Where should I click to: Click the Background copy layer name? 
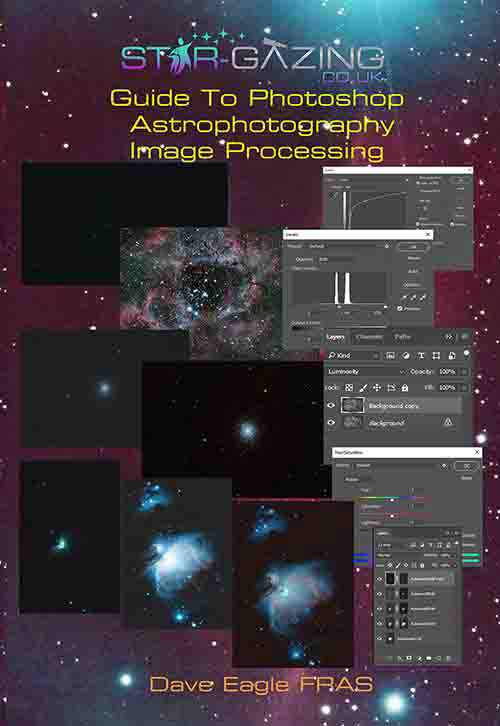click(394, 406)
